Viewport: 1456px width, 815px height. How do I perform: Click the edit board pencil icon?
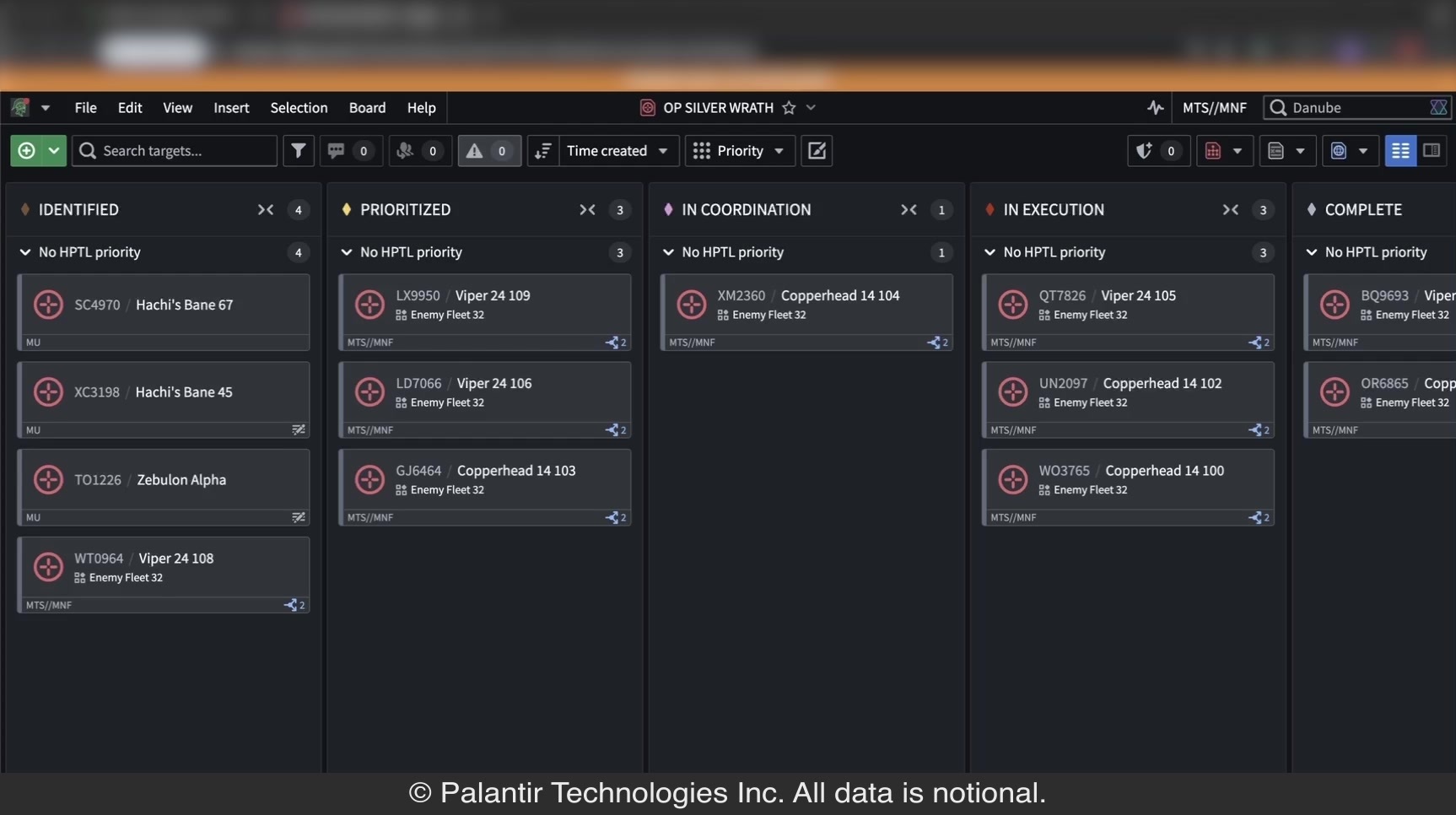[x=817, y=151]
